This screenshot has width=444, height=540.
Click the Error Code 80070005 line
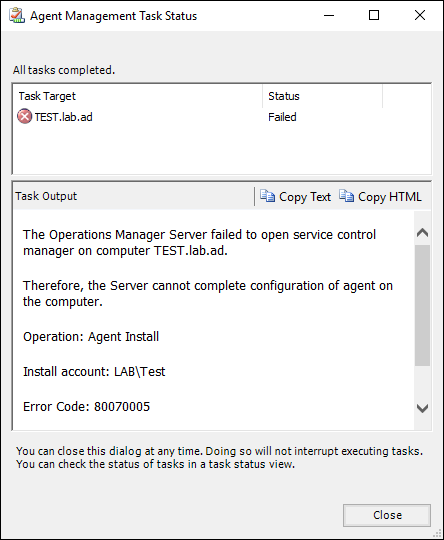point(86,407)
